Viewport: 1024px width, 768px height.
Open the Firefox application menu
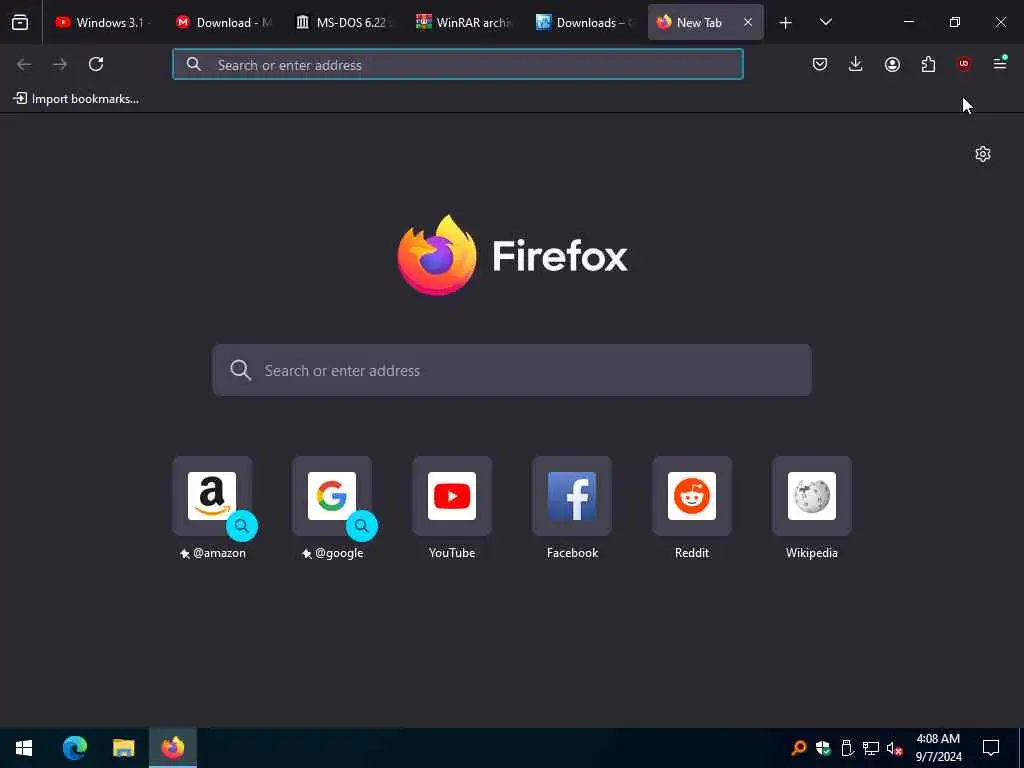click(x=1000, y=63)
